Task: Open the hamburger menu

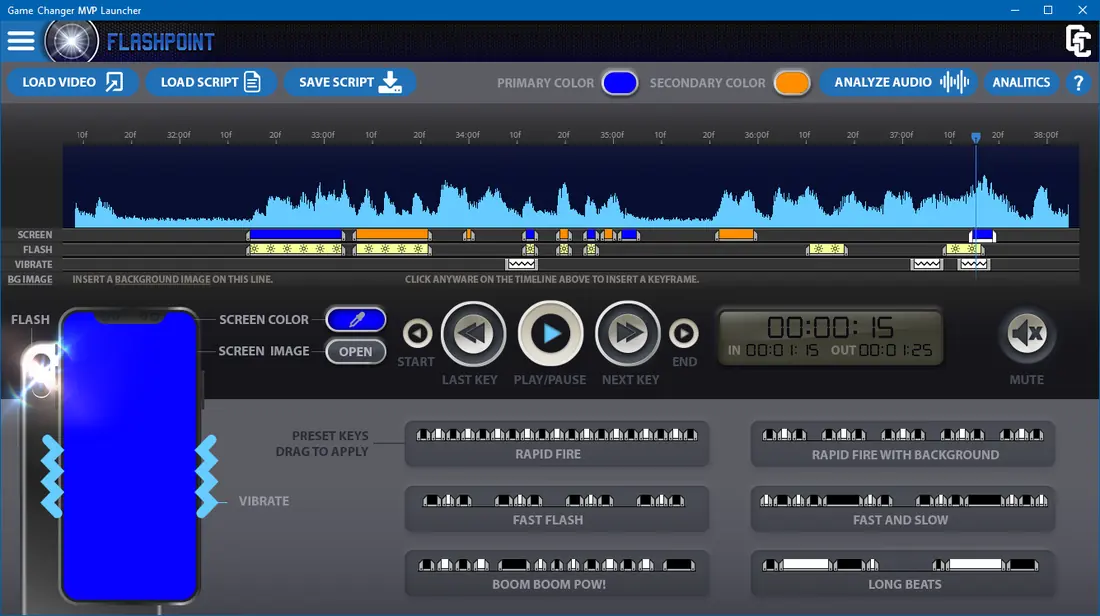Action: pos(20,41)
